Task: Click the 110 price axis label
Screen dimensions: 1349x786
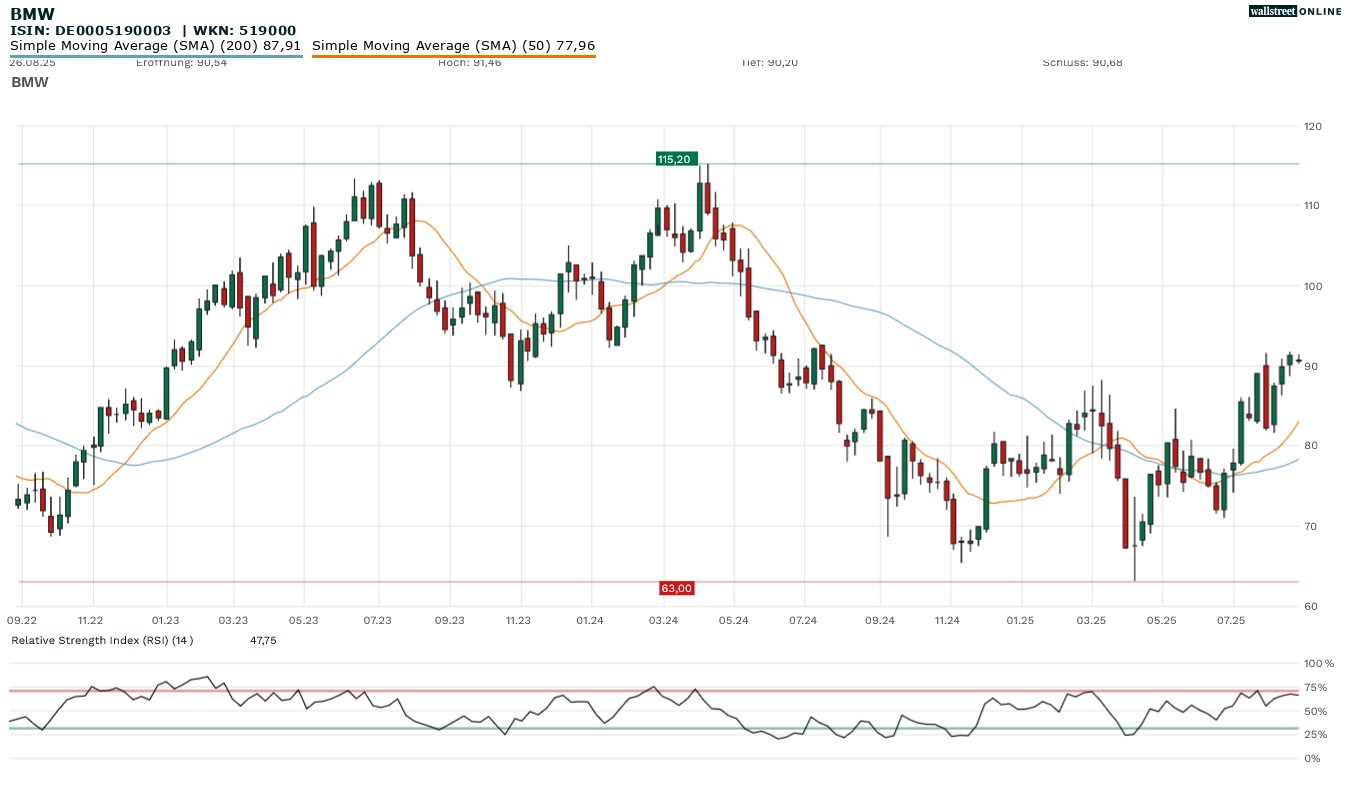Action: [x=1313, y=206]
